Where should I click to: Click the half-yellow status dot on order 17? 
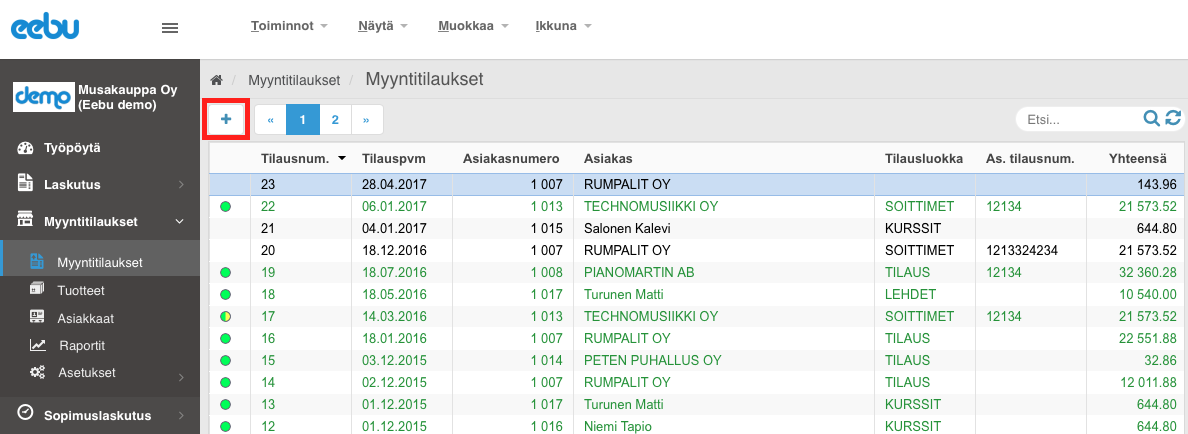click(225, 316)
